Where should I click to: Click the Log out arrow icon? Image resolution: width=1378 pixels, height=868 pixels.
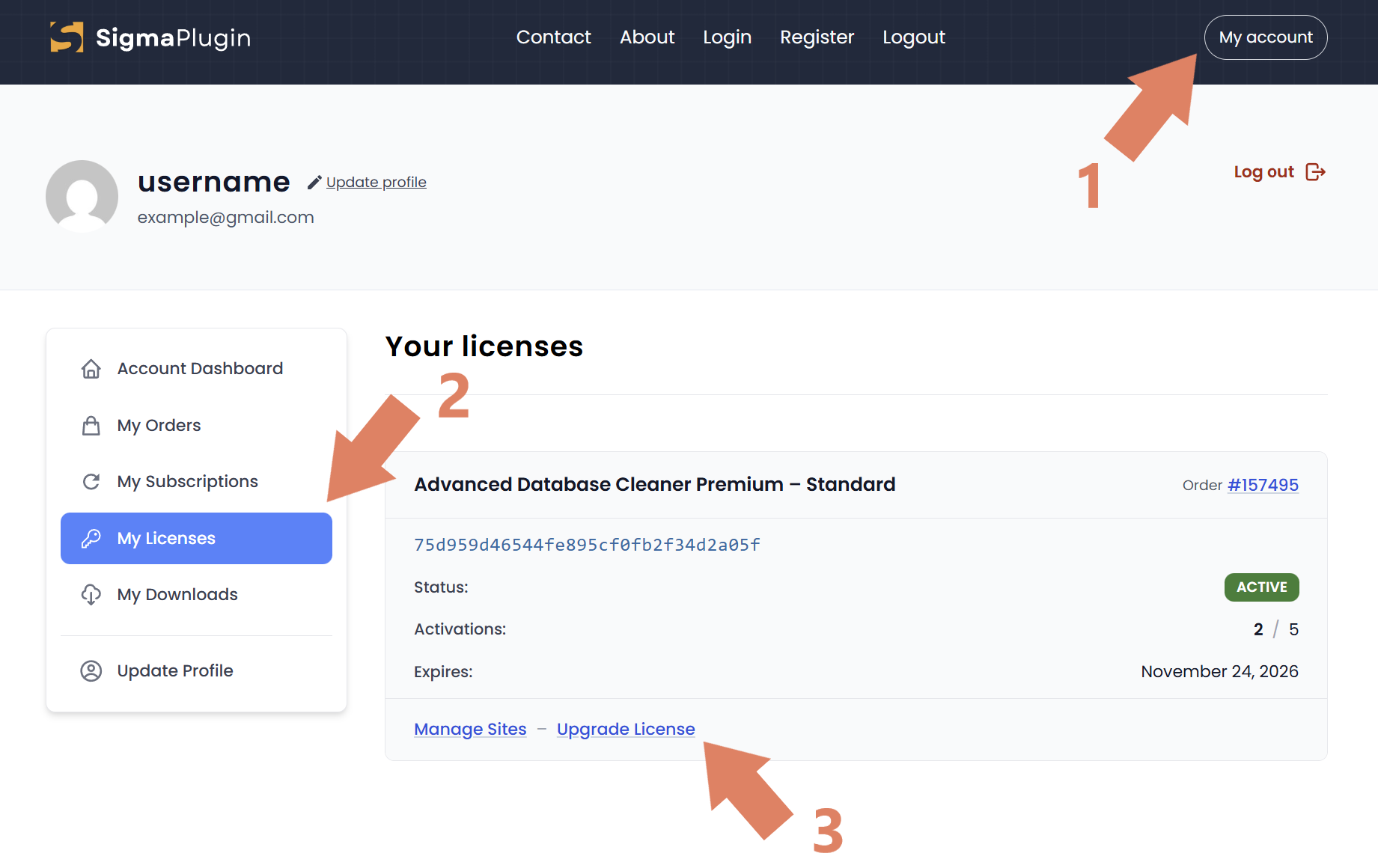click(1315, 172)
